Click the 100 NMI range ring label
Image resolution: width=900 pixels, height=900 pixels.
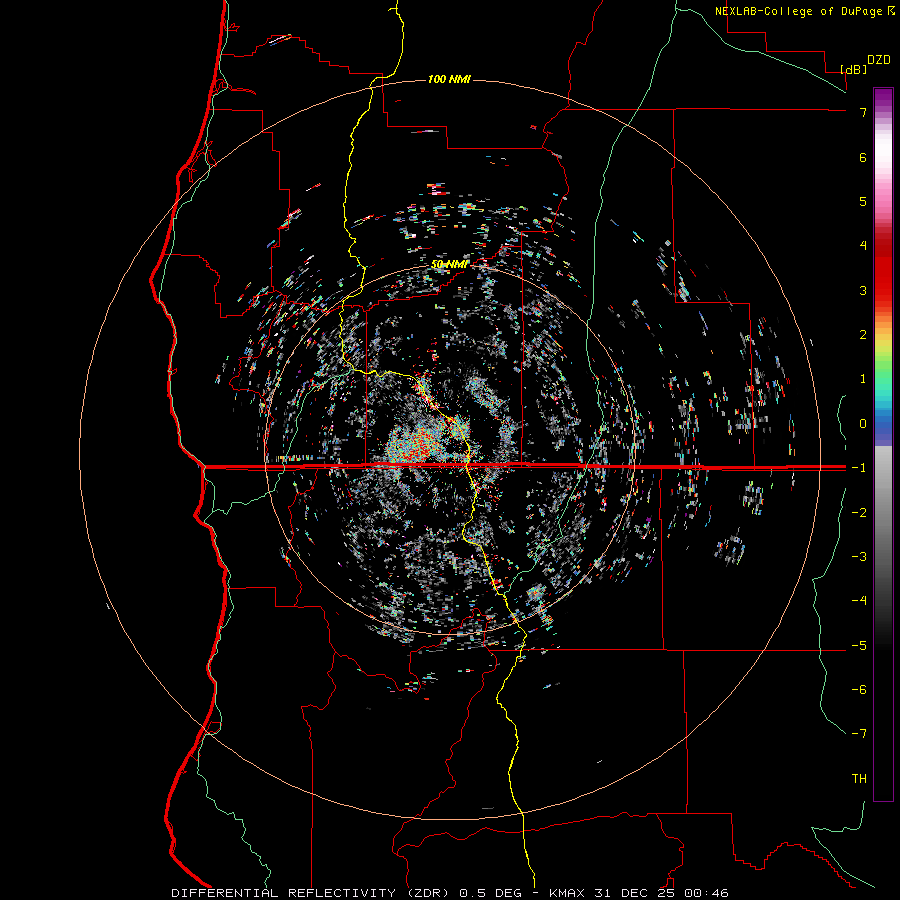(x=449, y=79)
